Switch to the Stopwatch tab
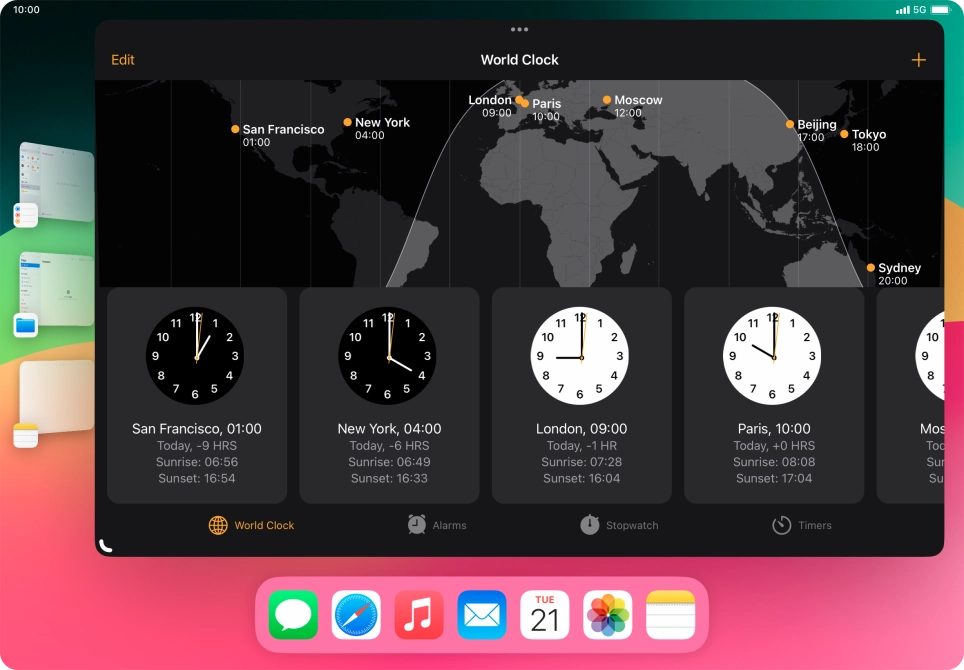Screen dimensions: 964x670 pos(619,525)
